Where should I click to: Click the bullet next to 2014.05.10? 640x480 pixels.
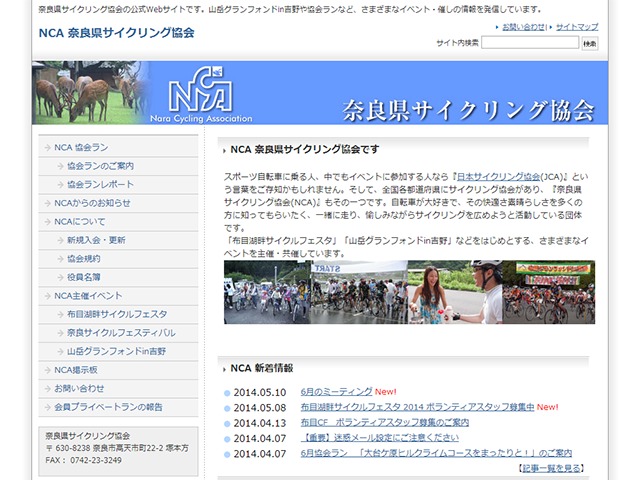pyautogui.click(x=227, y=393)
